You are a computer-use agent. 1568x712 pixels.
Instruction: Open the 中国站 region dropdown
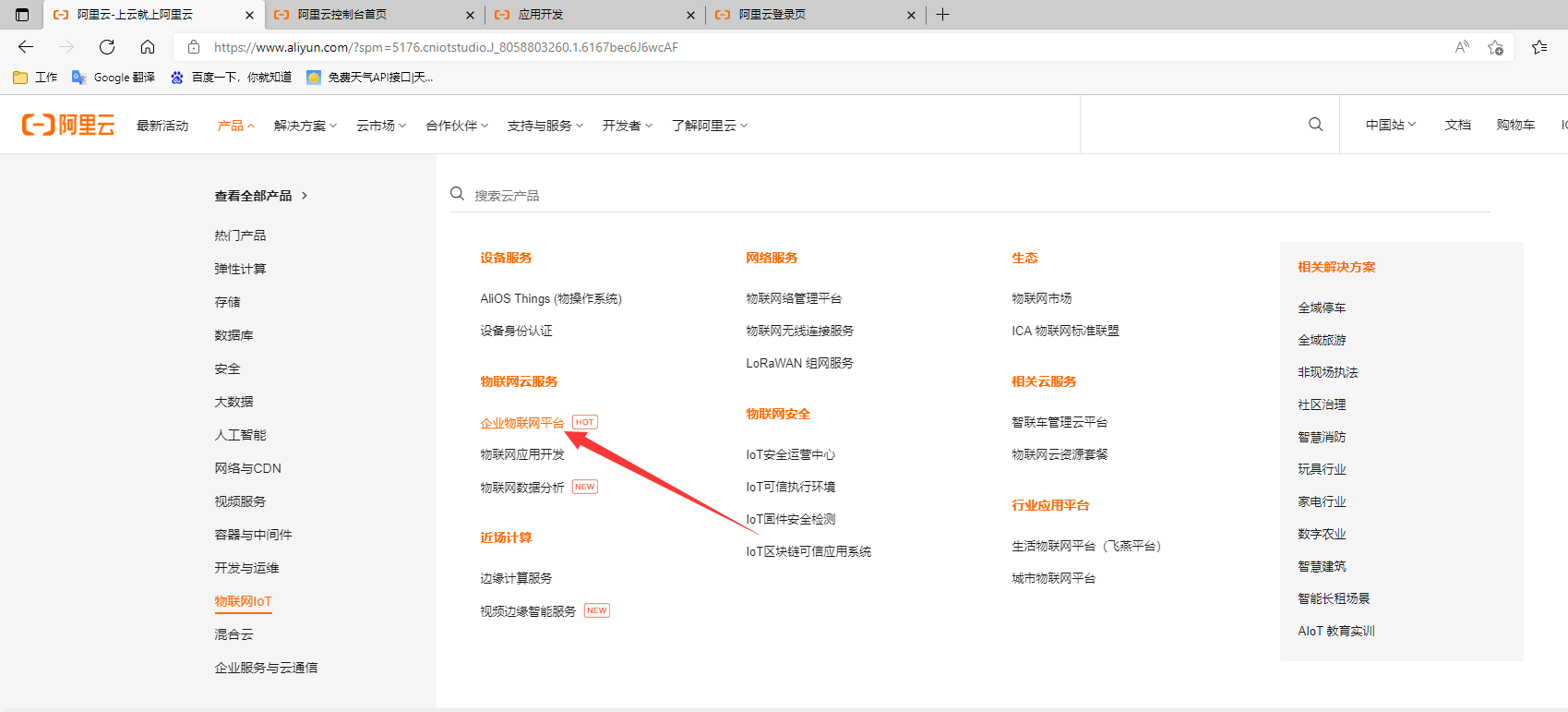(1391, 125)
